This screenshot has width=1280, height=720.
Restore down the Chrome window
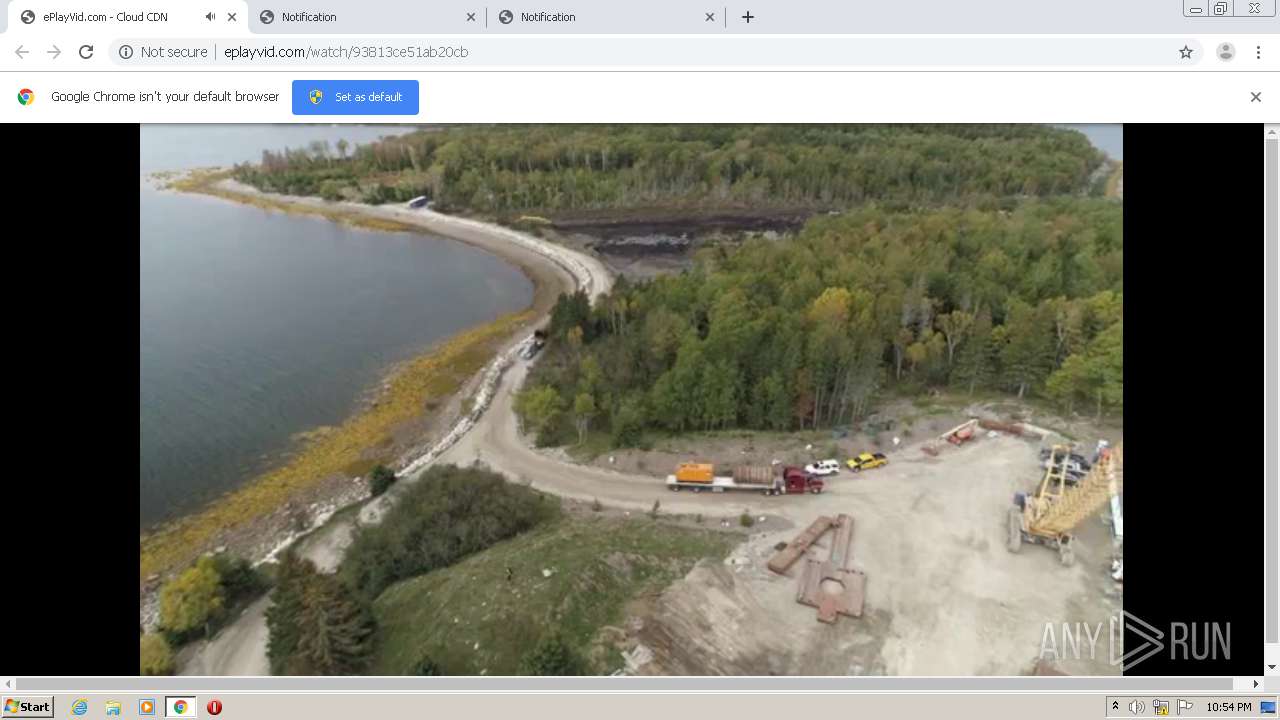(x=1221, y=8)
